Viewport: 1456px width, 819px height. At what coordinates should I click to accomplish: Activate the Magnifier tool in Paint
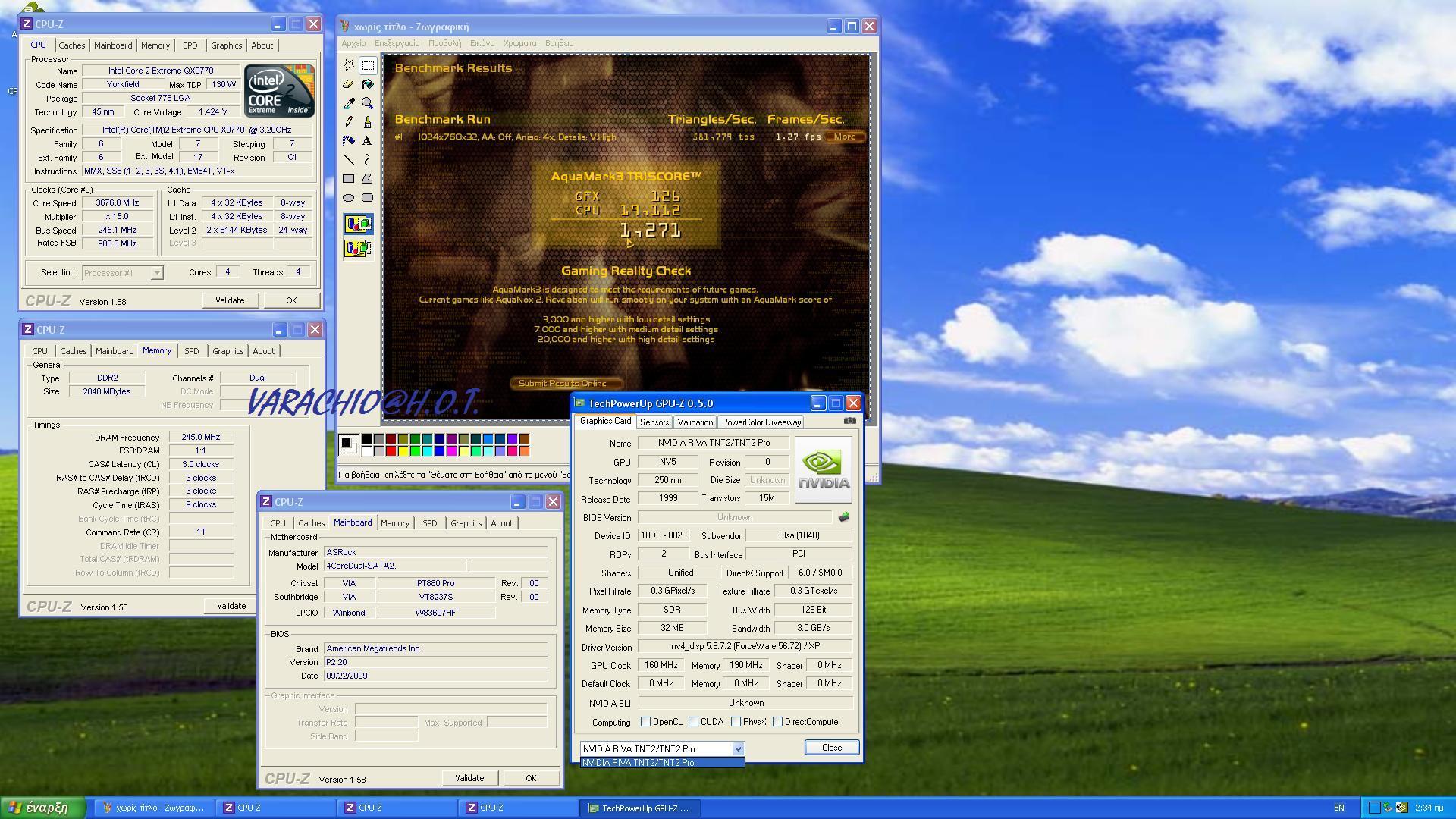368,103
